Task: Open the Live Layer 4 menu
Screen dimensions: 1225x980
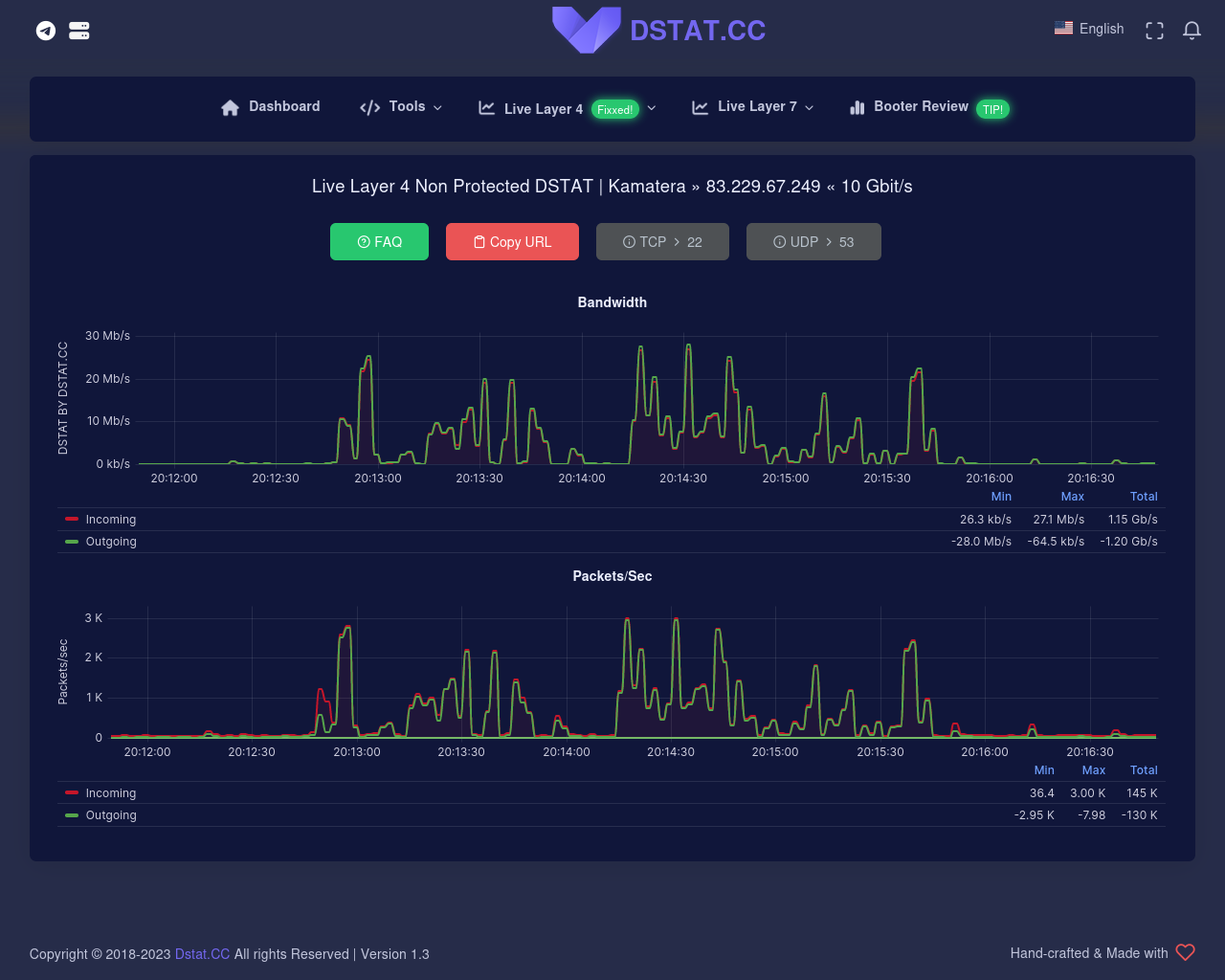Action: pyautogui.click(x=568, y=109)
